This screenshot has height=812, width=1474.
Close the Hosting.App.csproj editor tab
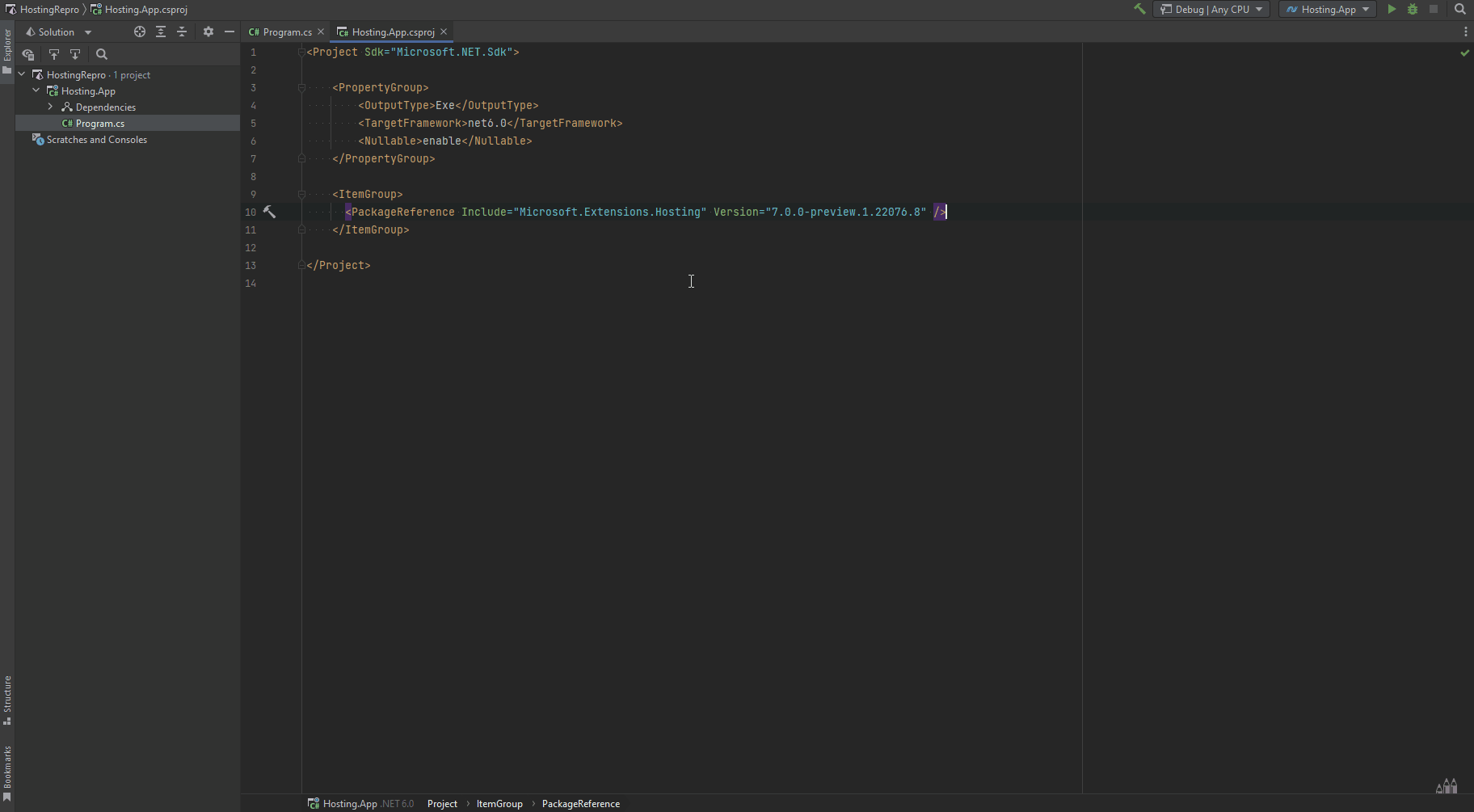tap(444, 32)
